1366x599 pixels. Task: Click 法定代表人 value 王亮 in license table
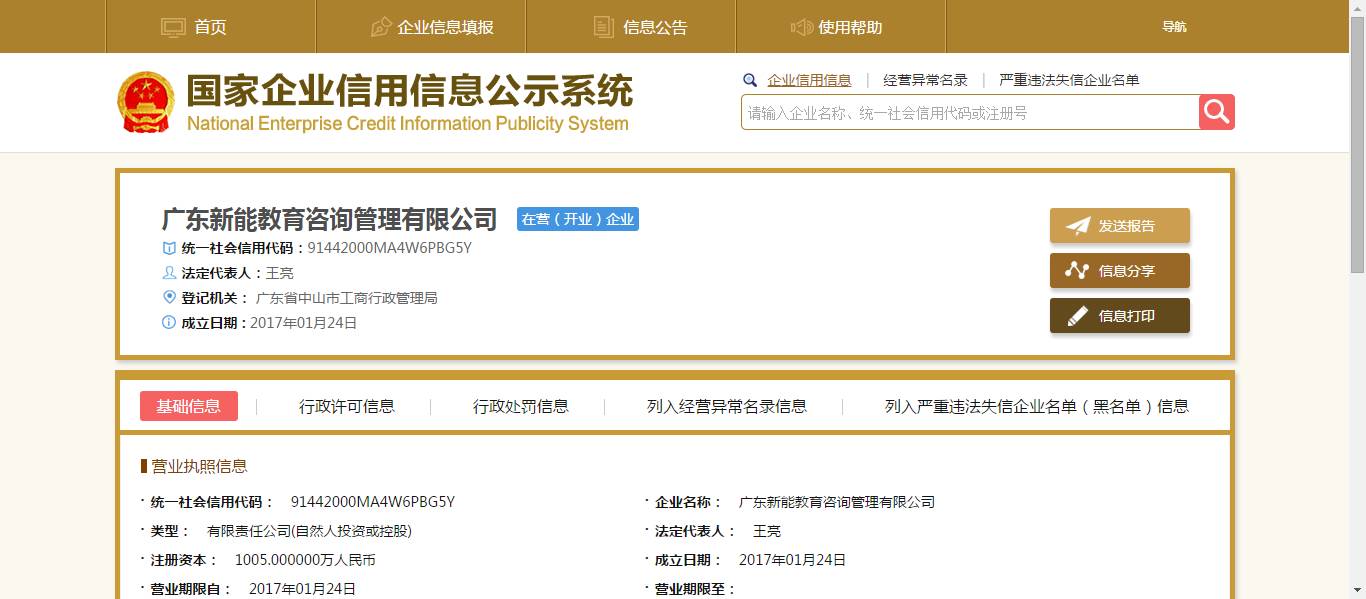point(767,531)
